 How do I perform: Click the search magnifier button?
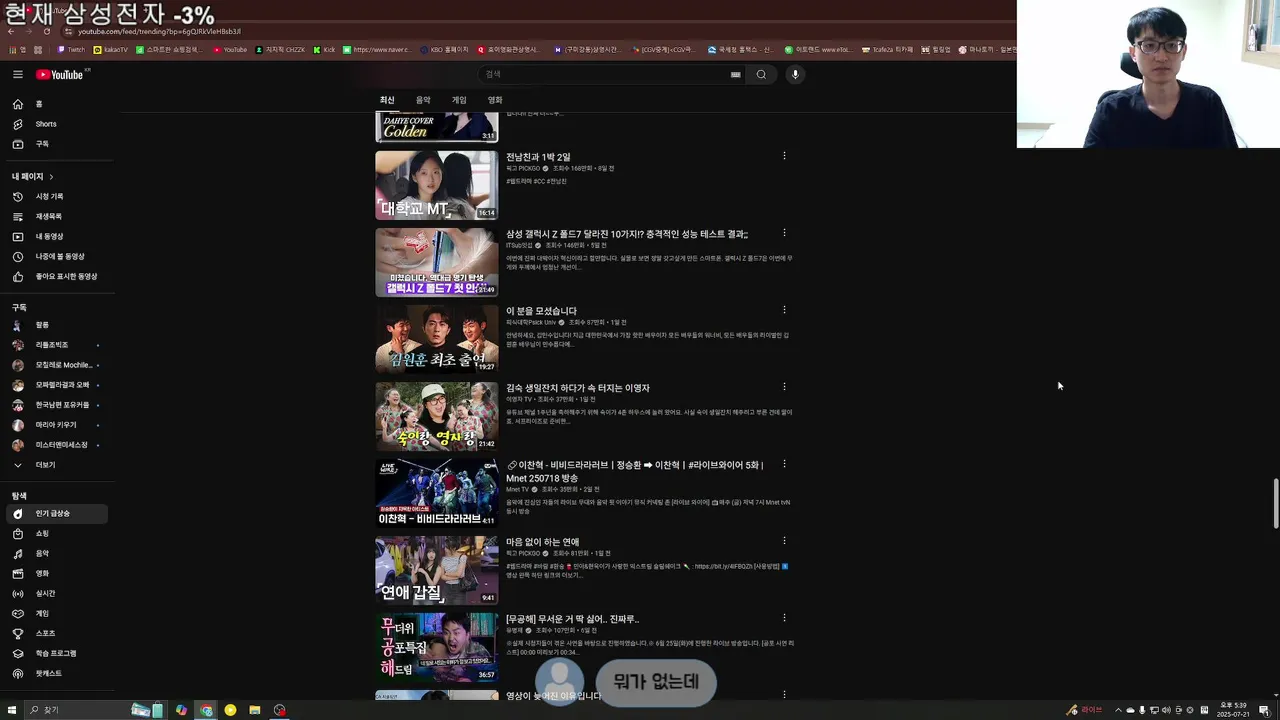tap(761, 74)
